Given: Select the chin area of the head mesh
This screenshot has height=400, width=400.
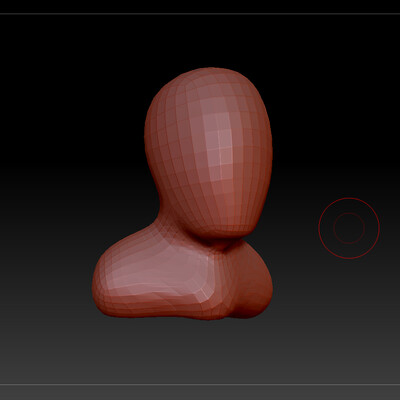Looking at the screenshot, I should (230, 227).
